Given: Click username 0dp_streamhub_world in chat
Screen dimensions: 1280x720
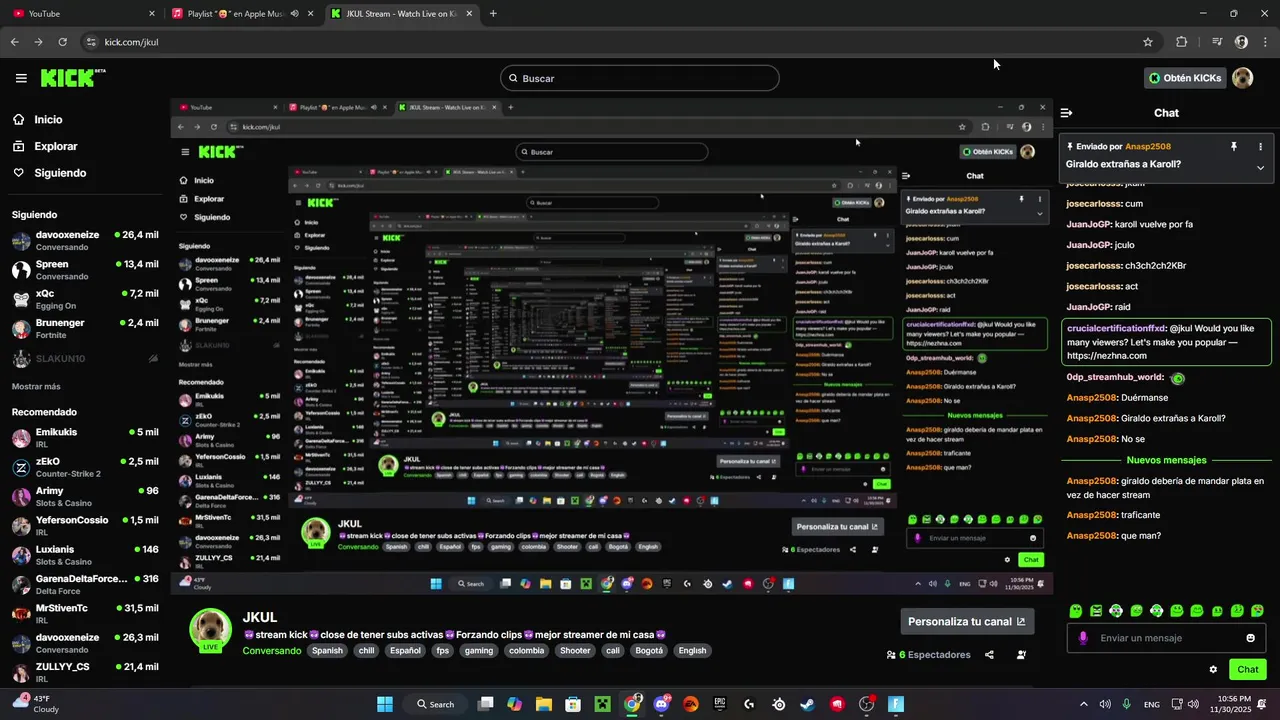Looking at the screenshot, I should click(x=1115, y=378).
